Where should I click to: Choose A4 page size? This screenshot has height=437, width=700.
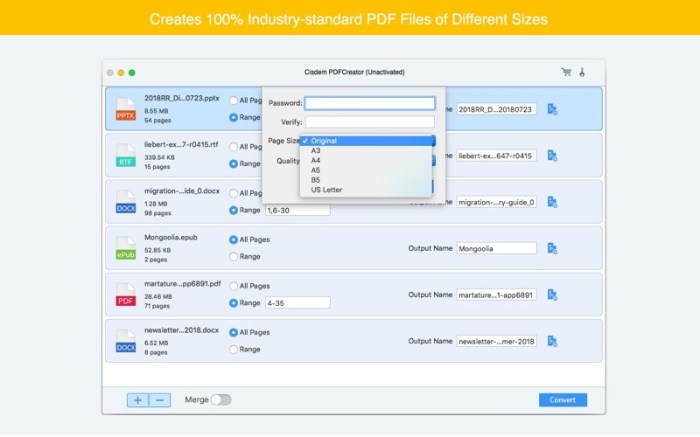pos(366,160)
